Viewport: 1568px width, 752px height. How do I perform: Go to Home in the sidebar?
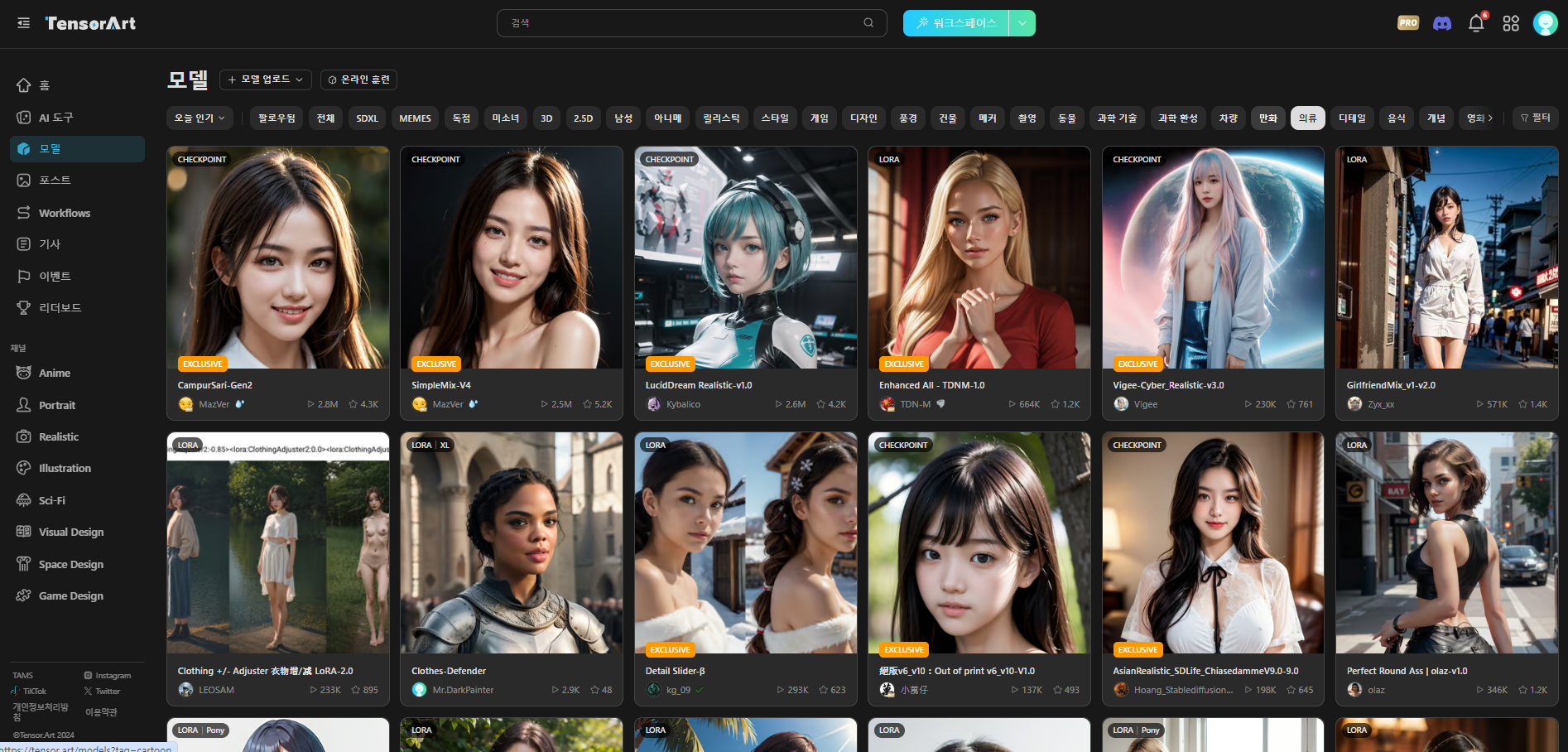tap(77, 85)
